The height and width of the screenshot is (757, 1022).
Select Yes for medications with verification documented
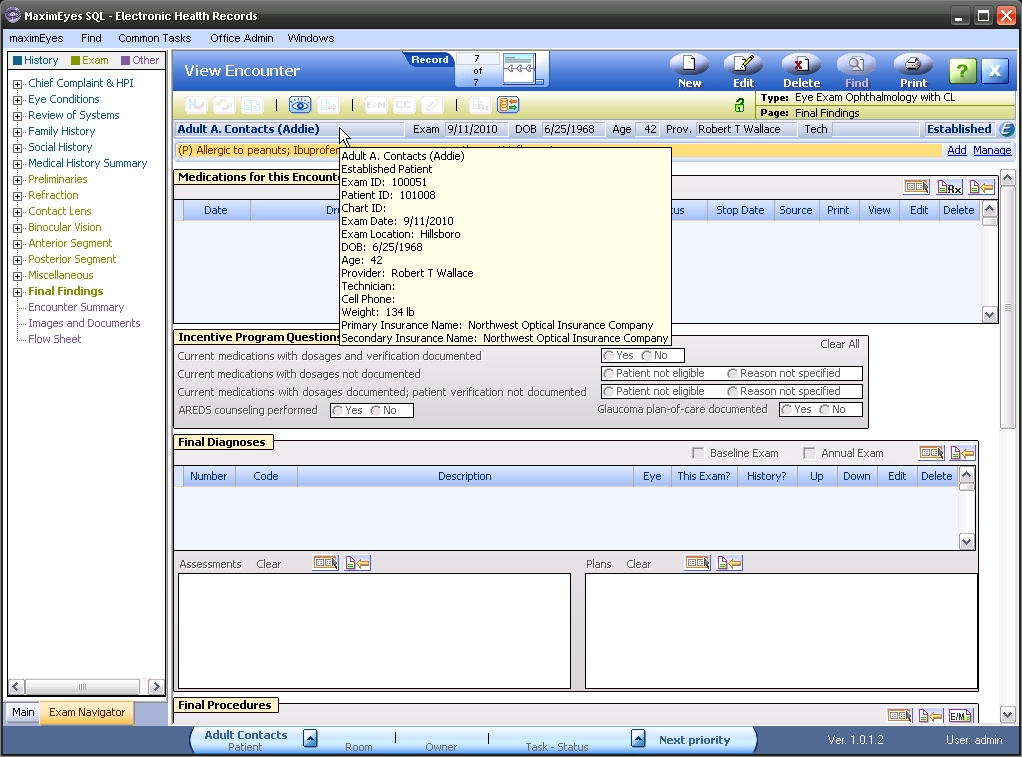(x=609, y=355)
